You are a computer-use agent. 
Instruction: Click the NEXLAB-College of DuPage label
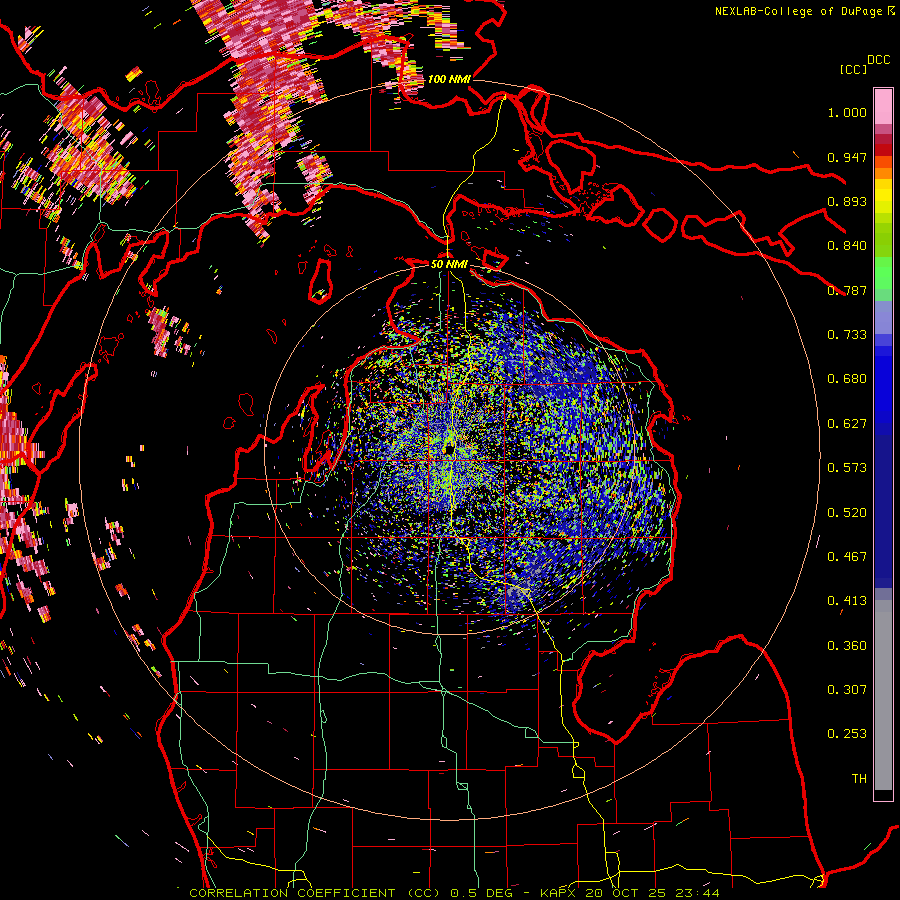tap(798, 11)
